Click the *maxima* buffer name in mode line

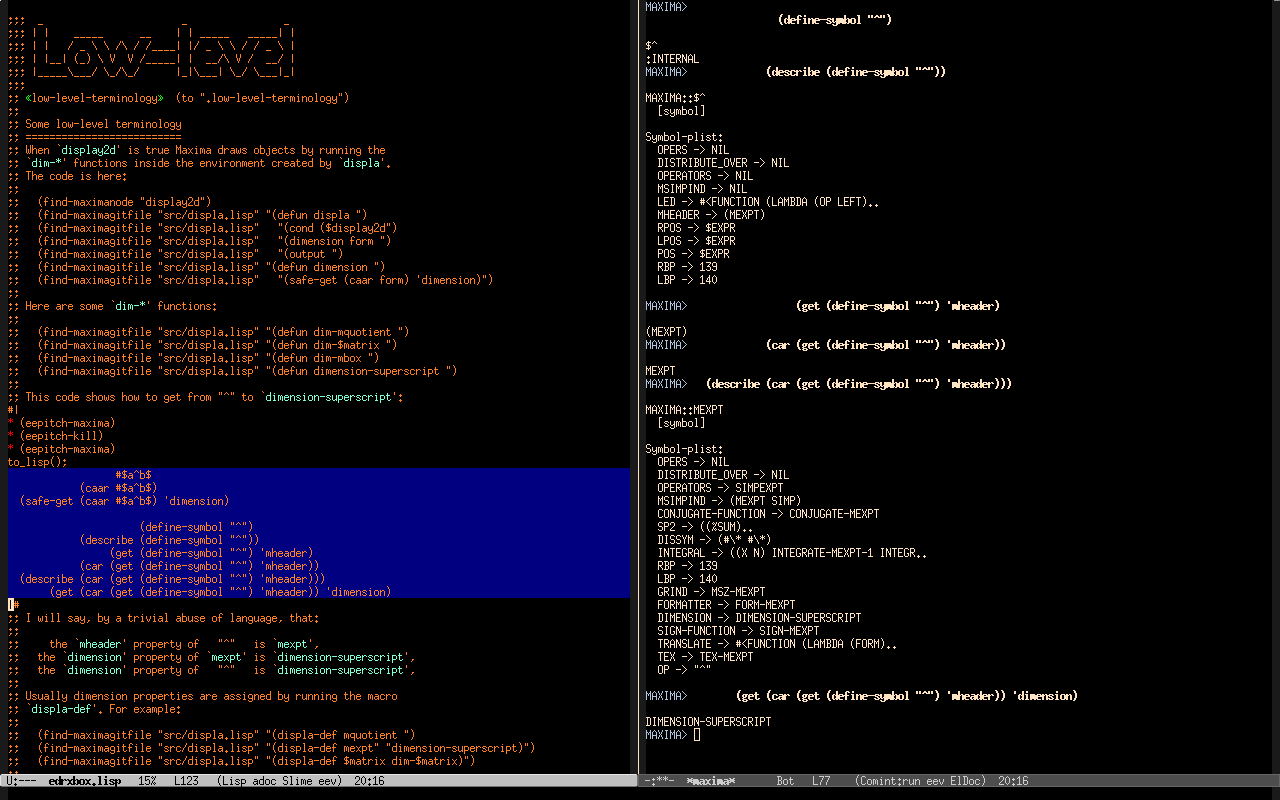coord(710,781)
